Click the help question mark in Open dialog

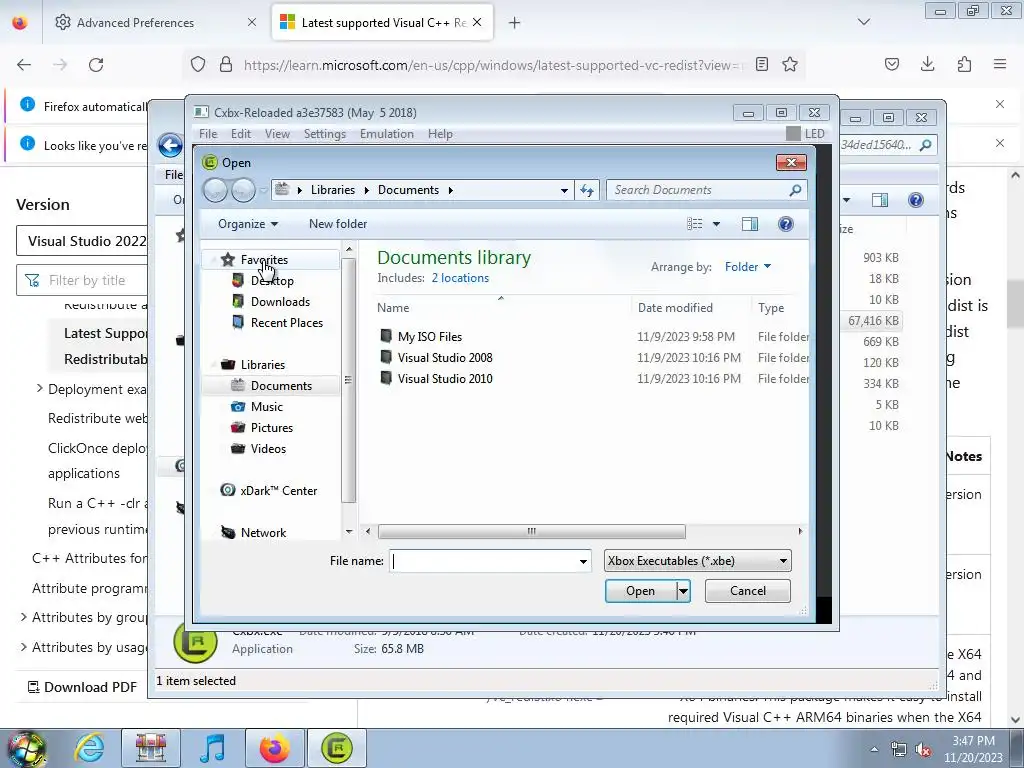click(x=786, y=224)
